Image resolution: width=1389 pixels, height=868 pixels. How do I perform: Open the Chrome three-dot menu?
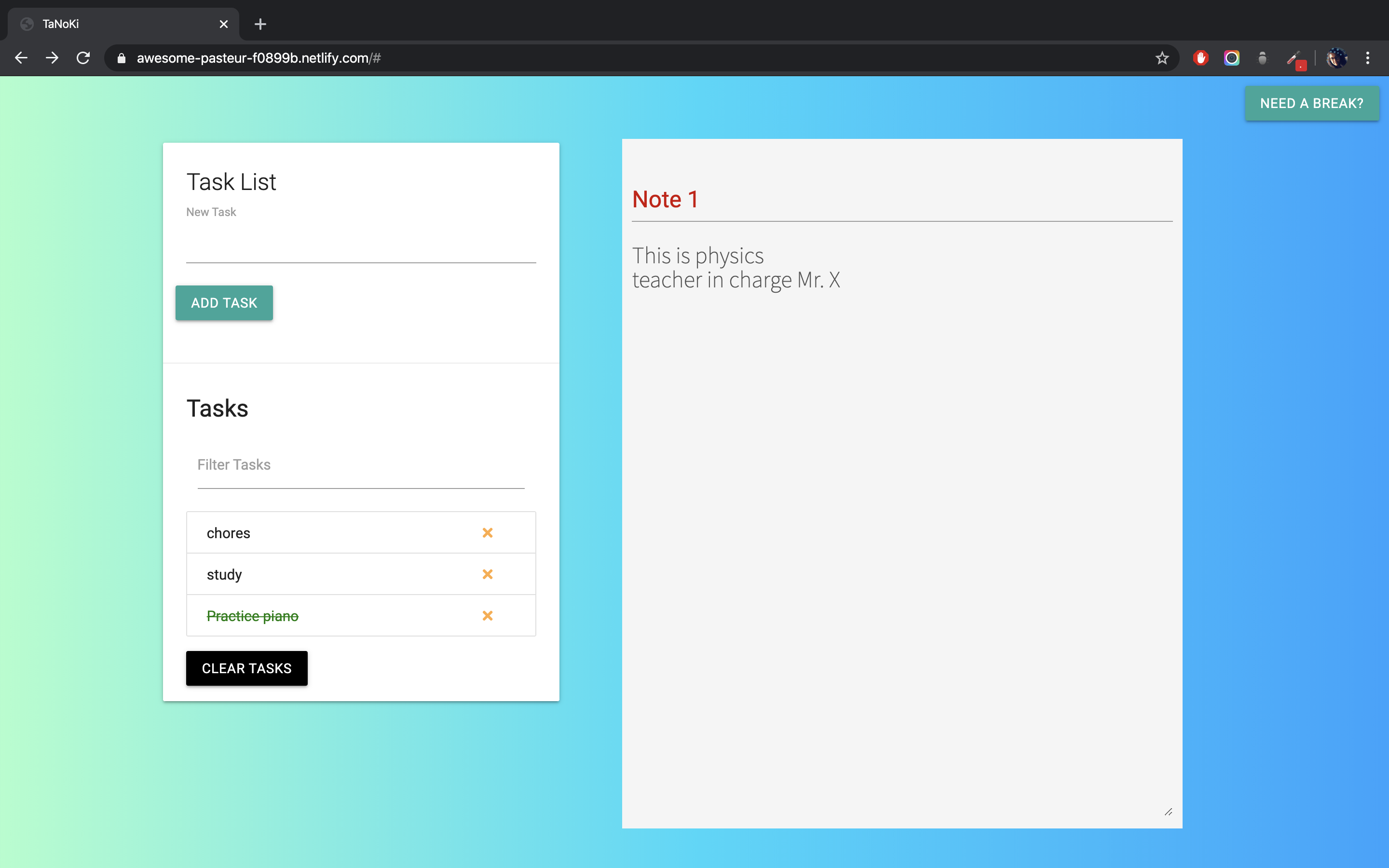point(1367,58)
